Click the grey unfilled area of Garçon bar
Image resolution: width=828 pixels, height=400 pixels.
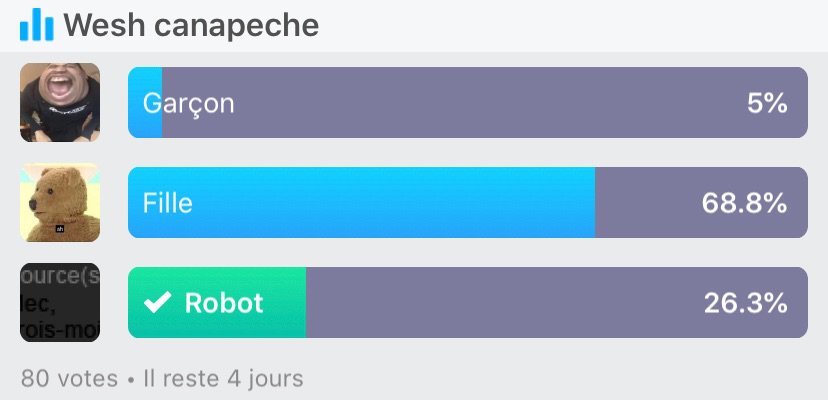(485, 103)
